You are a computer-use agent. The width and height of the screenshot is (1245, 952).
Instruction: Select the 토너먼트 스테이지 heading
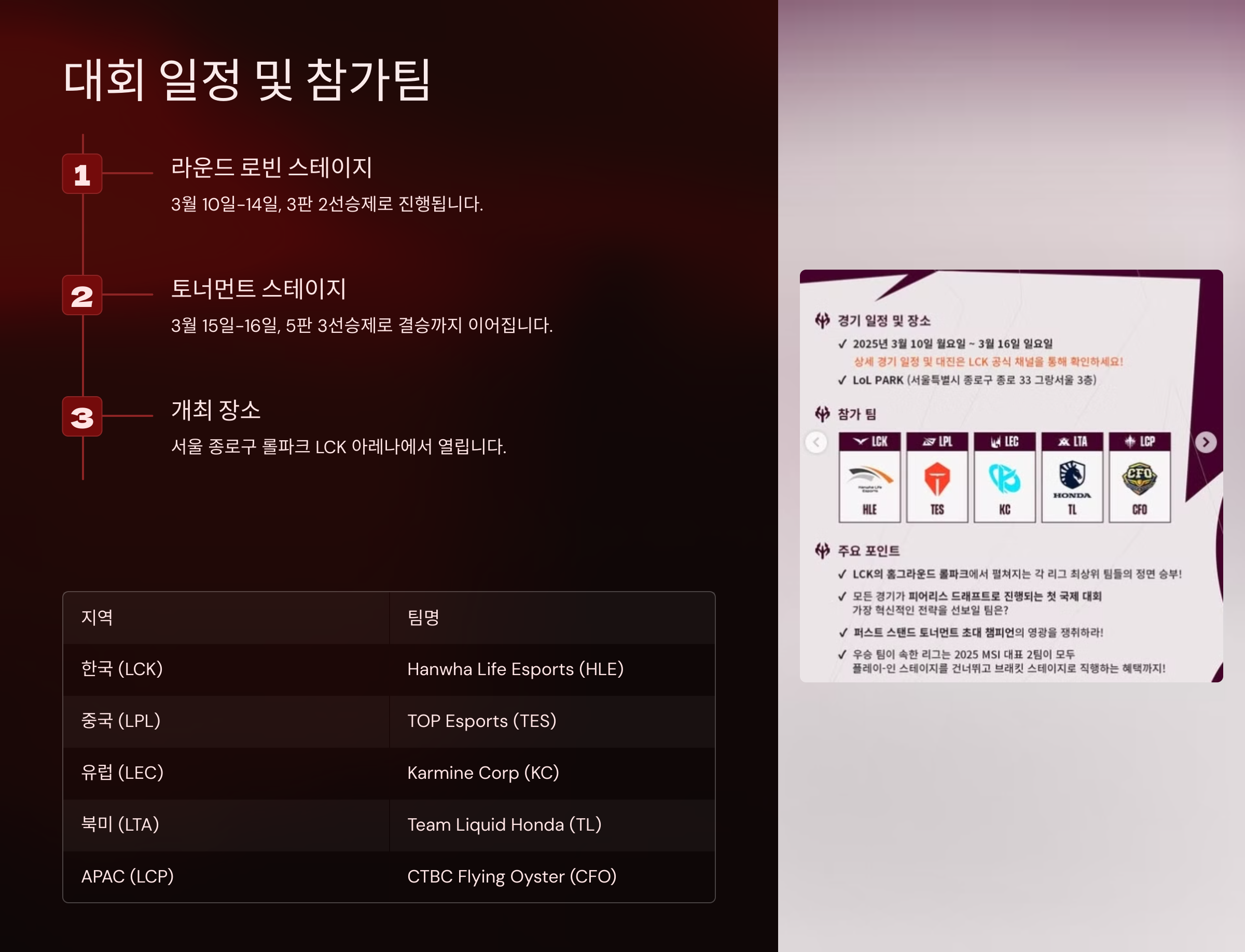coord(258,289)
